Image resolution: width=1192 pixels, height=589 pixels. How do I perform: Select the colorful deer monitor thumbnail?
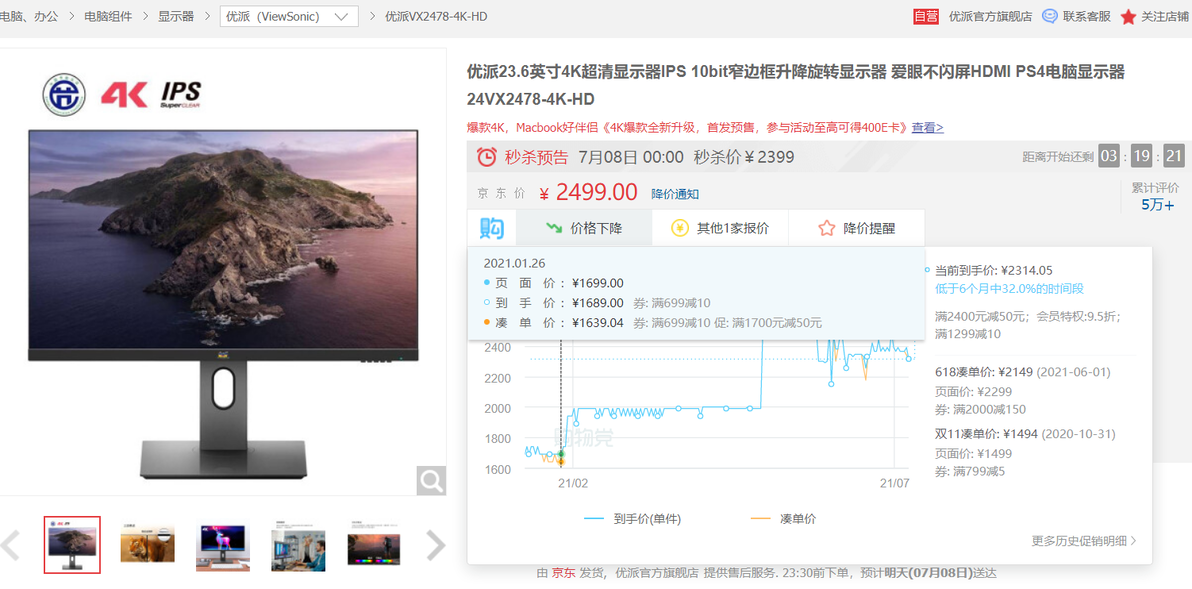(223, 544)
